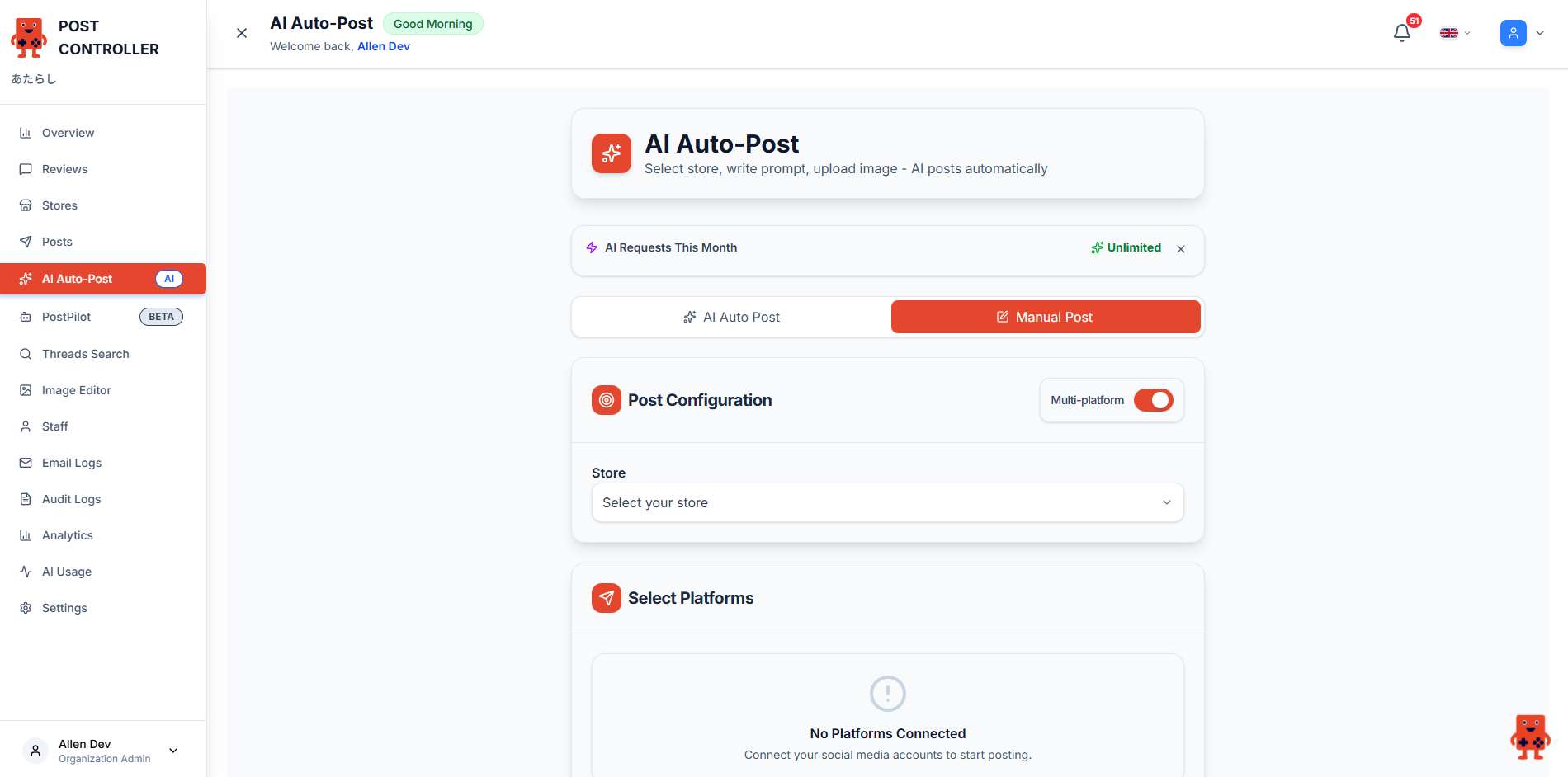
Task: Go to Settings in sidebar
Action: click(64, 608)
